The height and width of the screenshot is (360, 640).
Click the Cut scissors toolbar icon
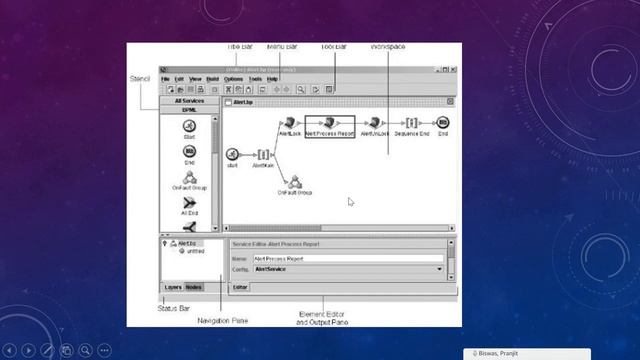[229, 89]
